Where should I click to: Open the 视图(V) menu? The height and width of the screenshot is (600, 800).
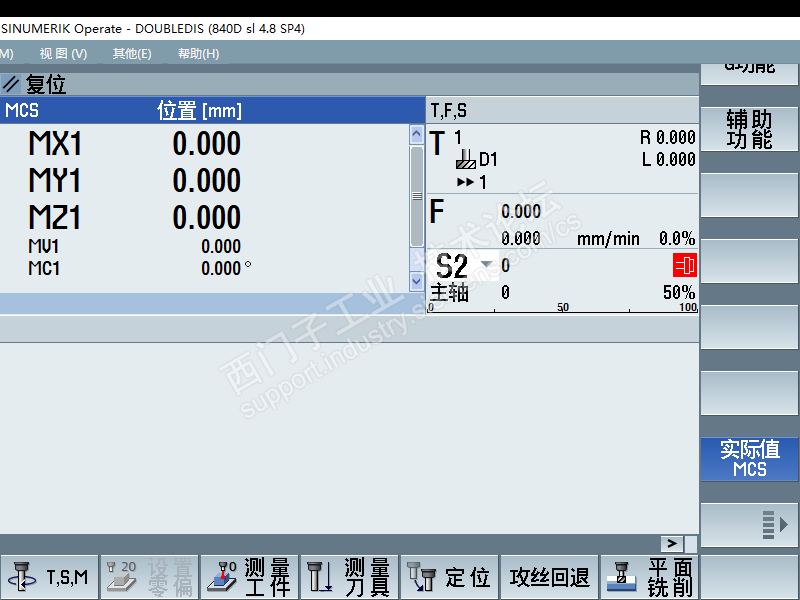(x=63, y=54)
